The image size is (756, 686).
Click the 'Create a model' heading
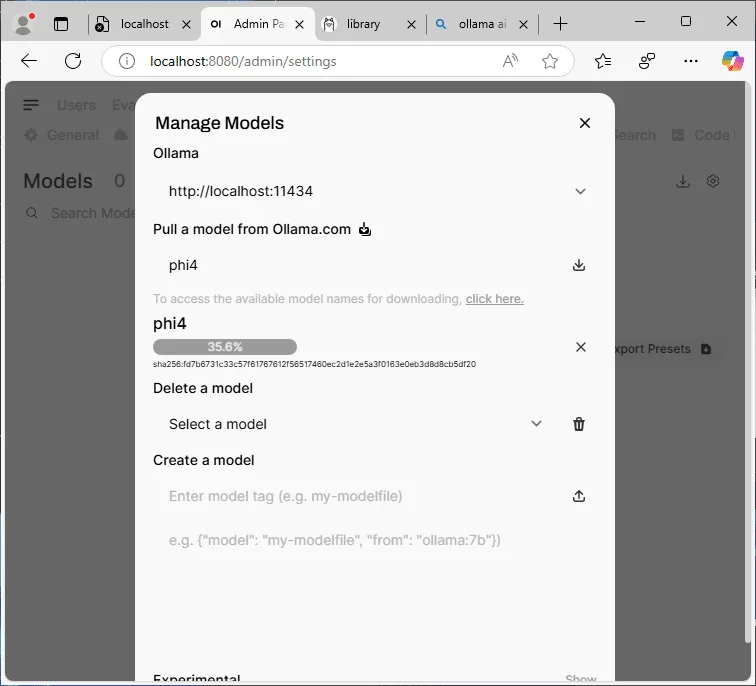pyautogui.click(x=203, y=460)
